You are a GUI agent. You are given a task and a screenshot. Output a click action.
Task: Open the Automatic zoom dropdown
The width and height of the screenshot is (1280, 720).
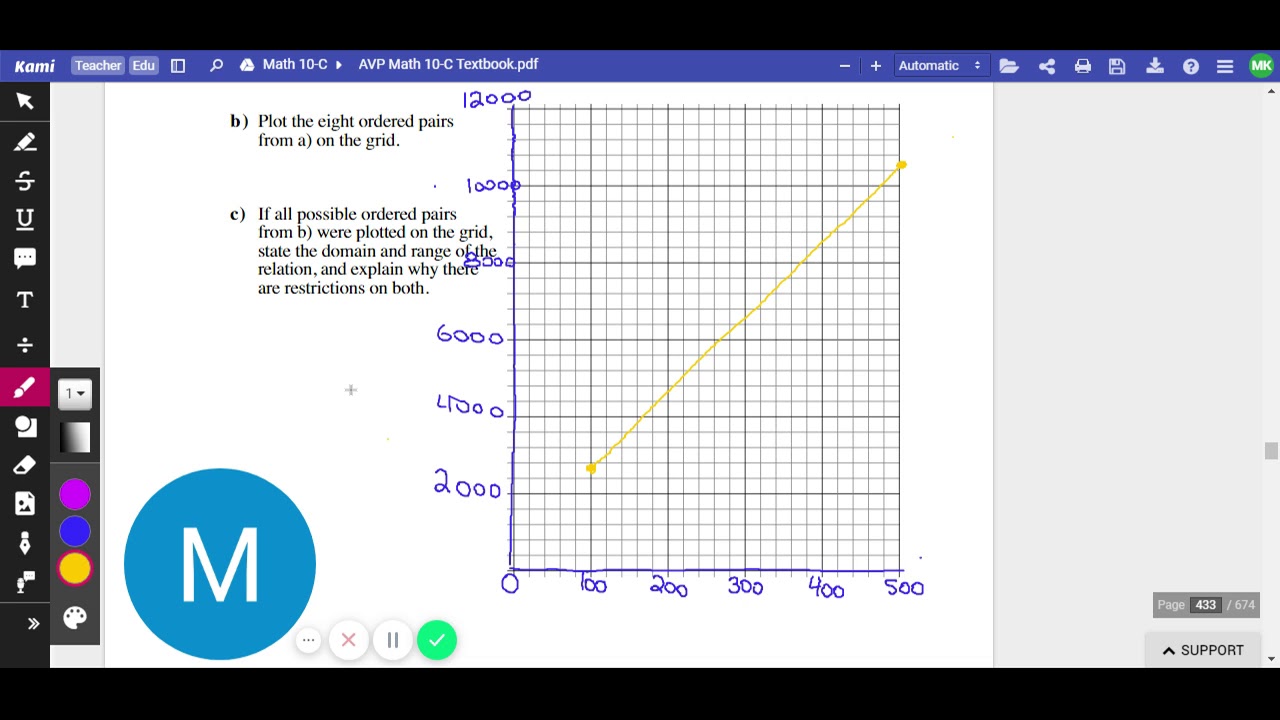(941, 65)
